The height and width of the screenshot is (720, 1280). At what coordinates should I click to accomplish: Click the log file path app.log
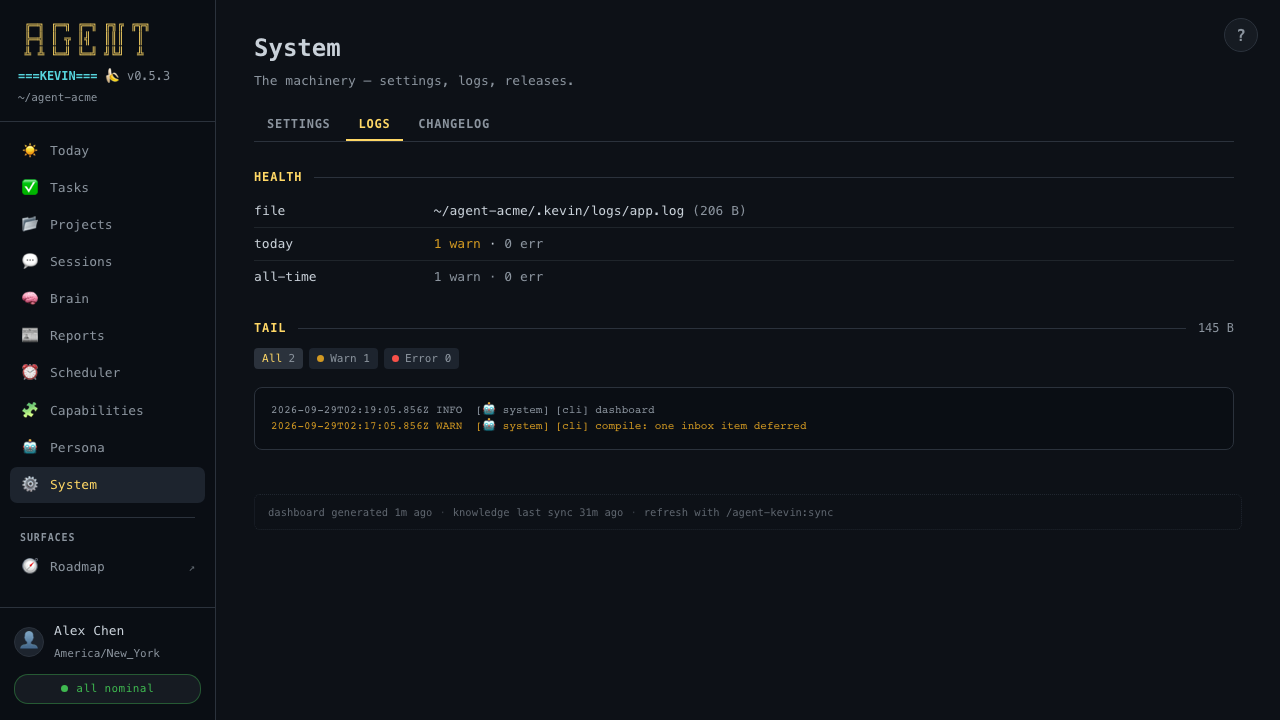[x=559, y=210]
